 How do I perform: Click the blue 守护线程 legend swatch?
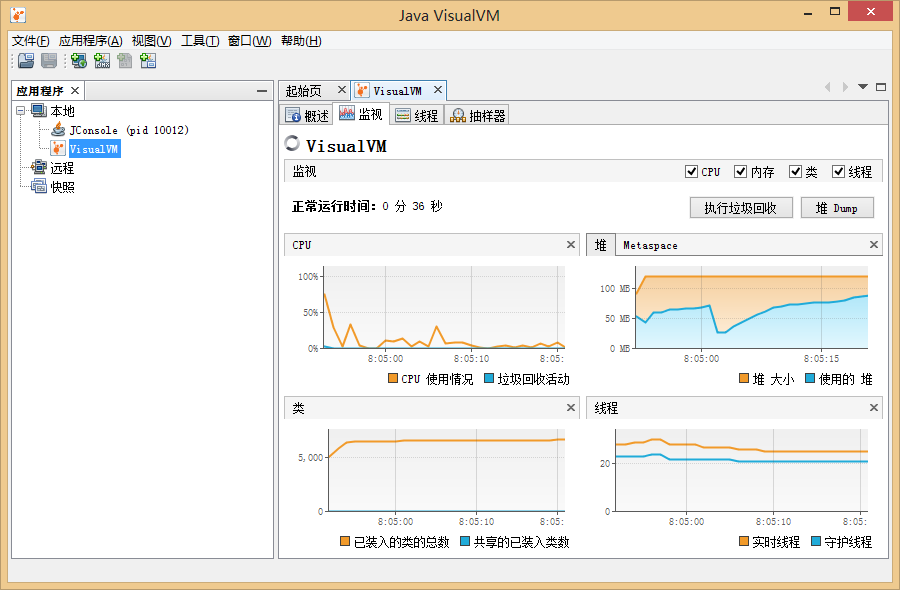[816, 541]
